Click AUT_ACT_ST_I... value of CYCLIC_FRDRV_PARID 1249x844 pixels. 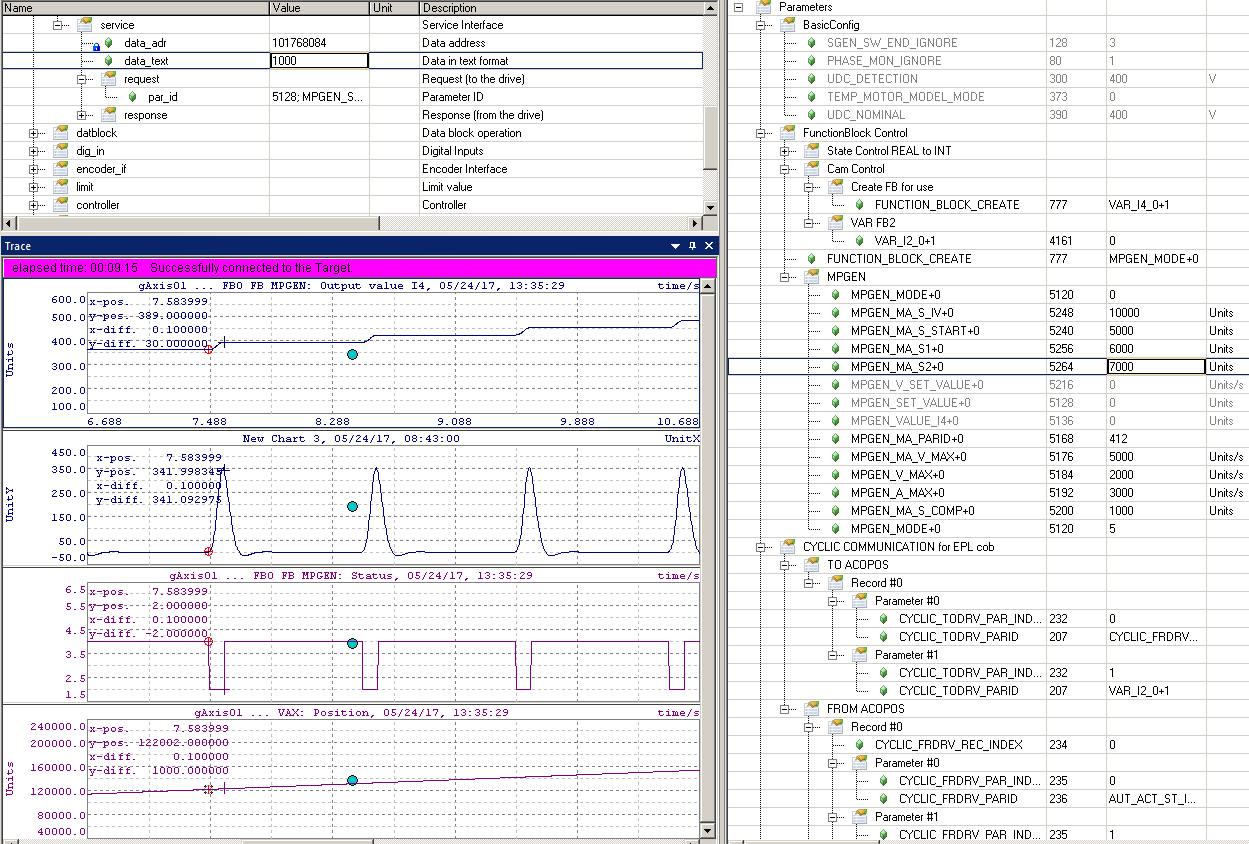1152,799
